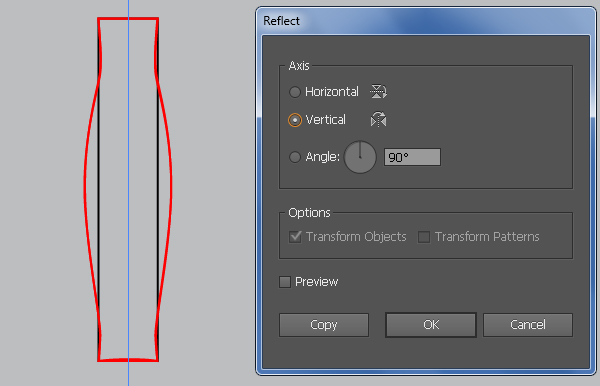Enable the Preview checkbox
Screen dimensions: 600x386
[x=285, y=282]
